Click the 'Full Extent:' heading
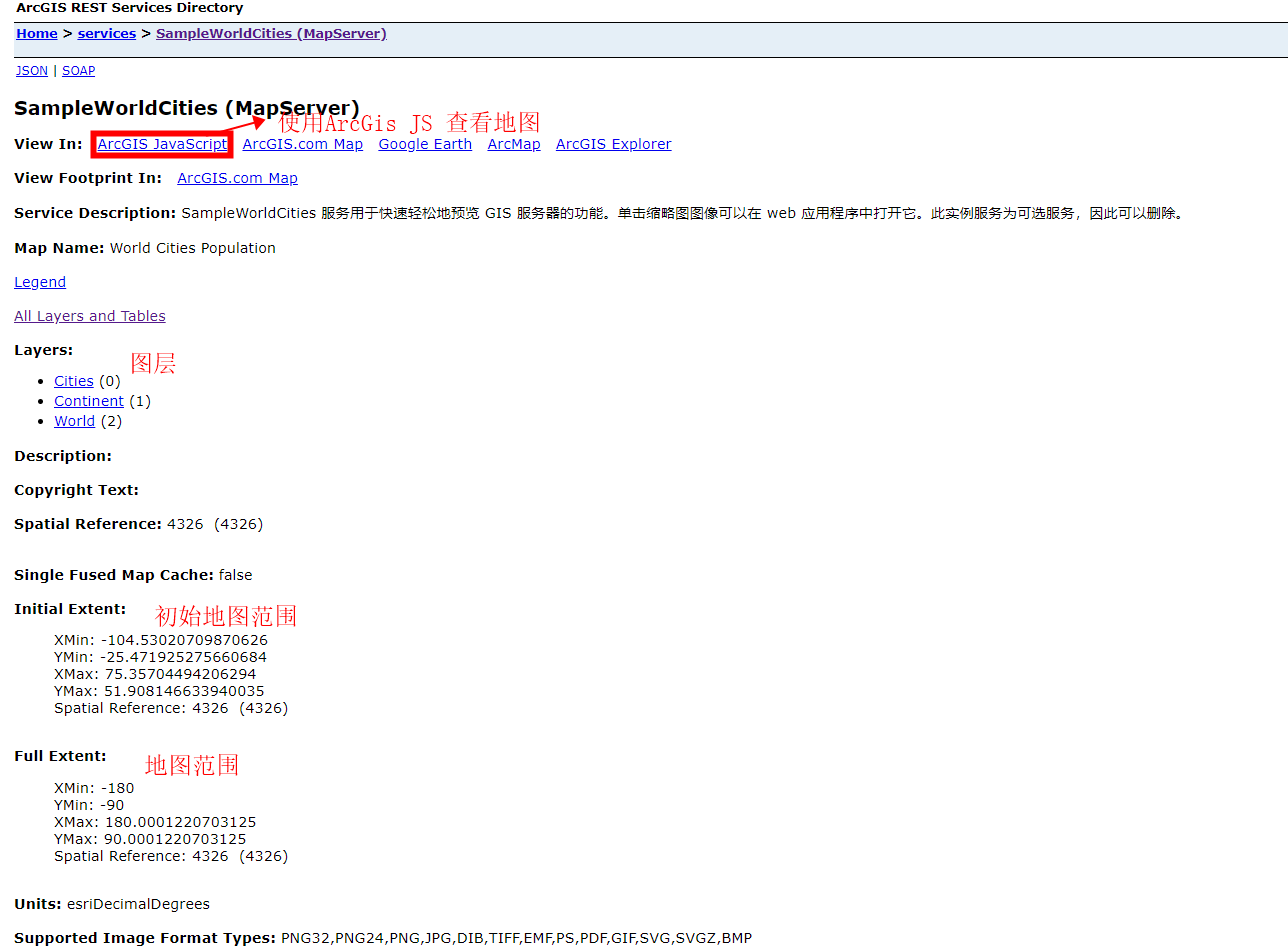 pos(60,756)
